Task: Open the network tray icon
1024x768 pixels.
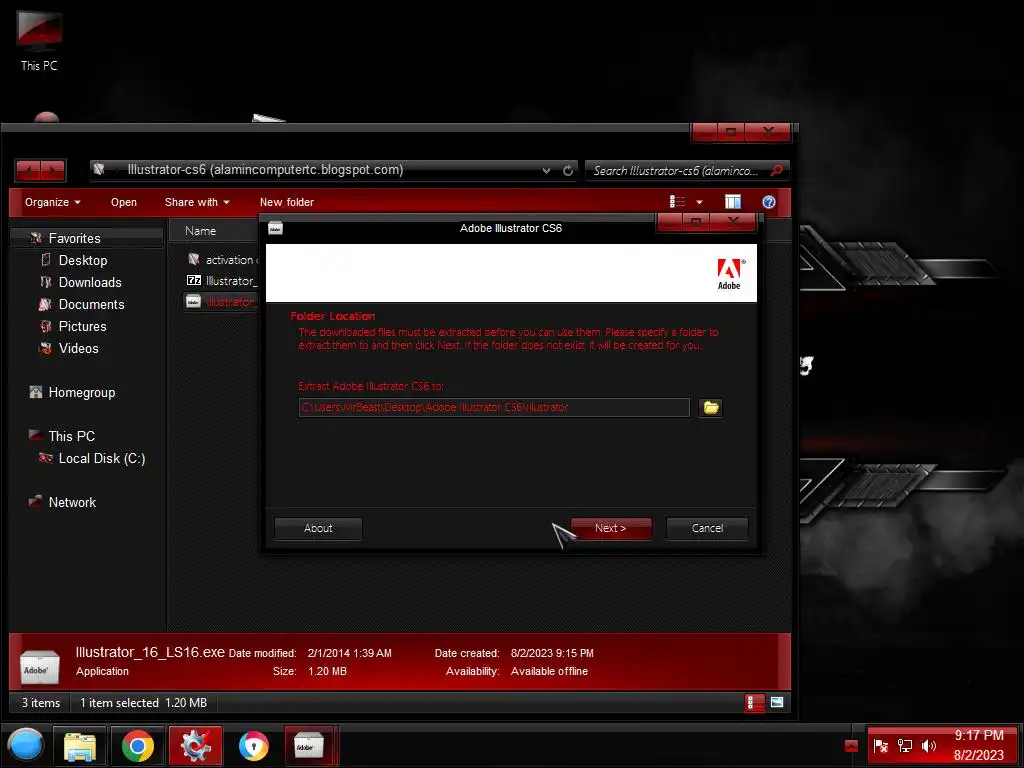Action: tap(904, 746)
